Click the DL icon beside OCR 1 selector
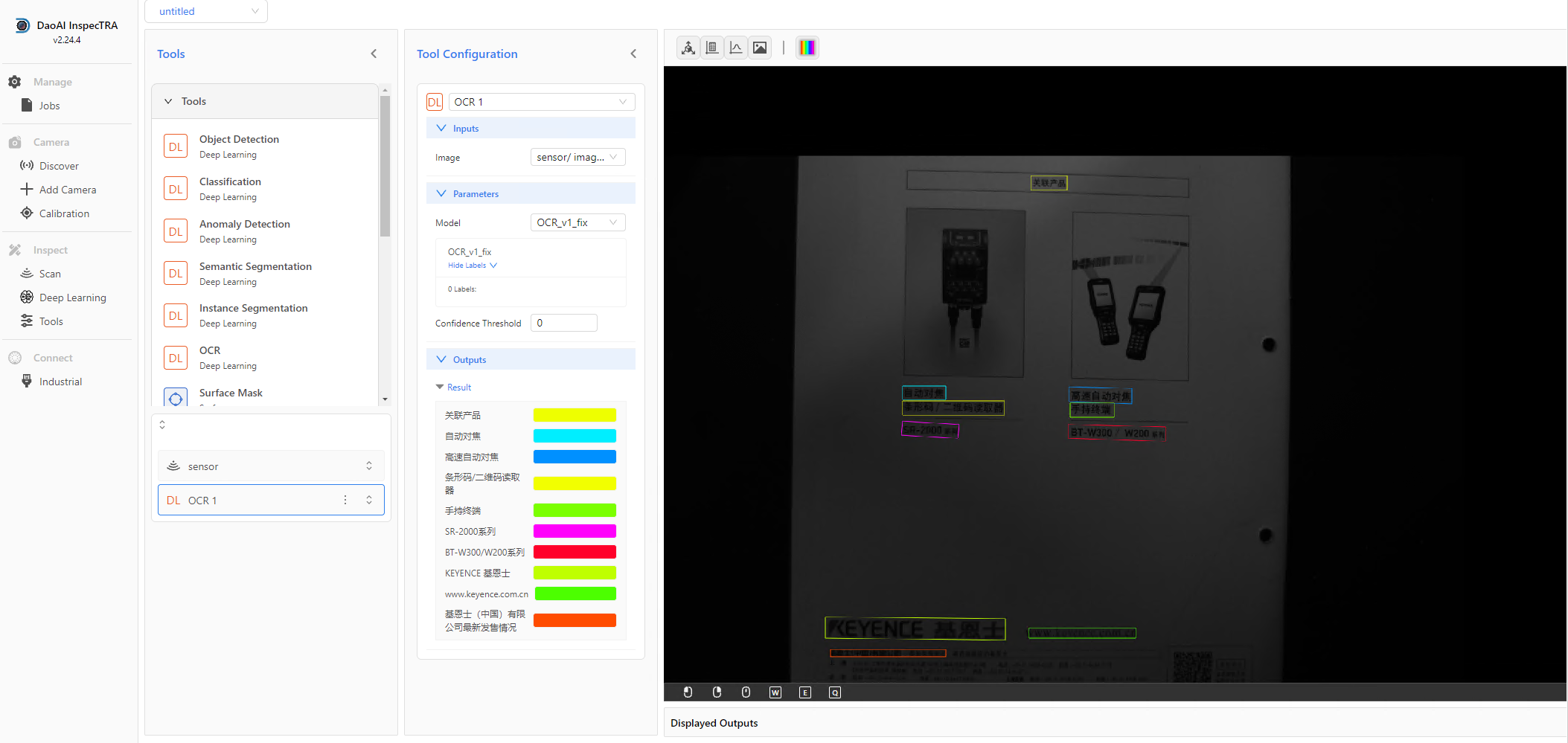 (435, 102)
